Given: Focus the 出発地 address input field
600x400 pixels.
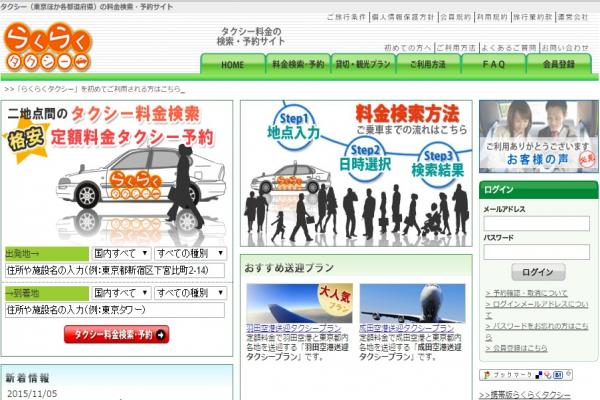Looking at the screenshot, I should click(115, 270).
